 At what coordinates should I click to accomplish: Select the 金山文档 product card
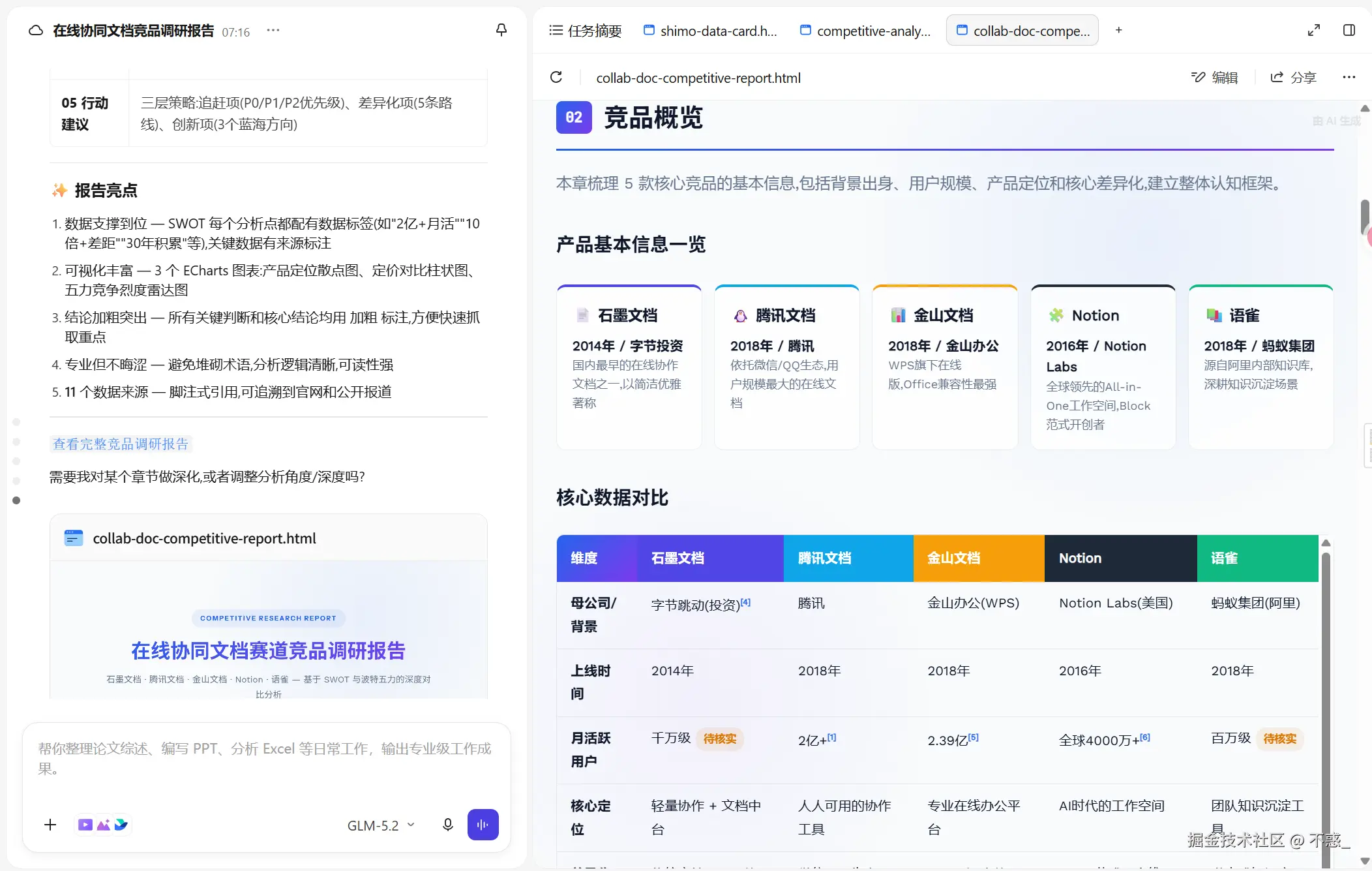pos(945,367)
